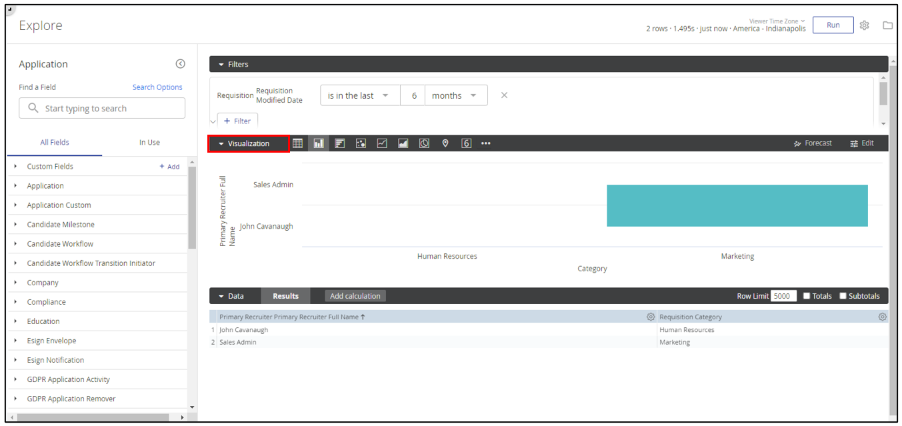Expand the Application Custom field group

tap(16, 205)
